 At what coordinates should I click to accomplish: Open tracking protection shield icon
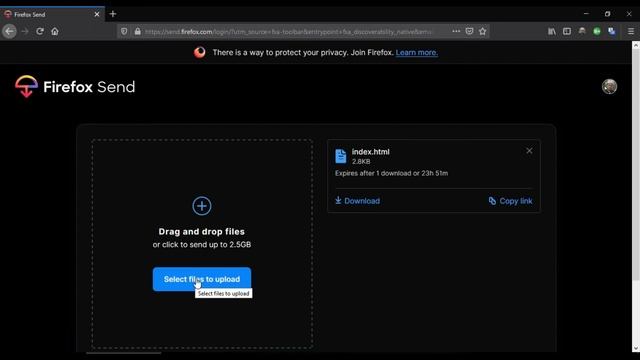click(x=124, y=31)
